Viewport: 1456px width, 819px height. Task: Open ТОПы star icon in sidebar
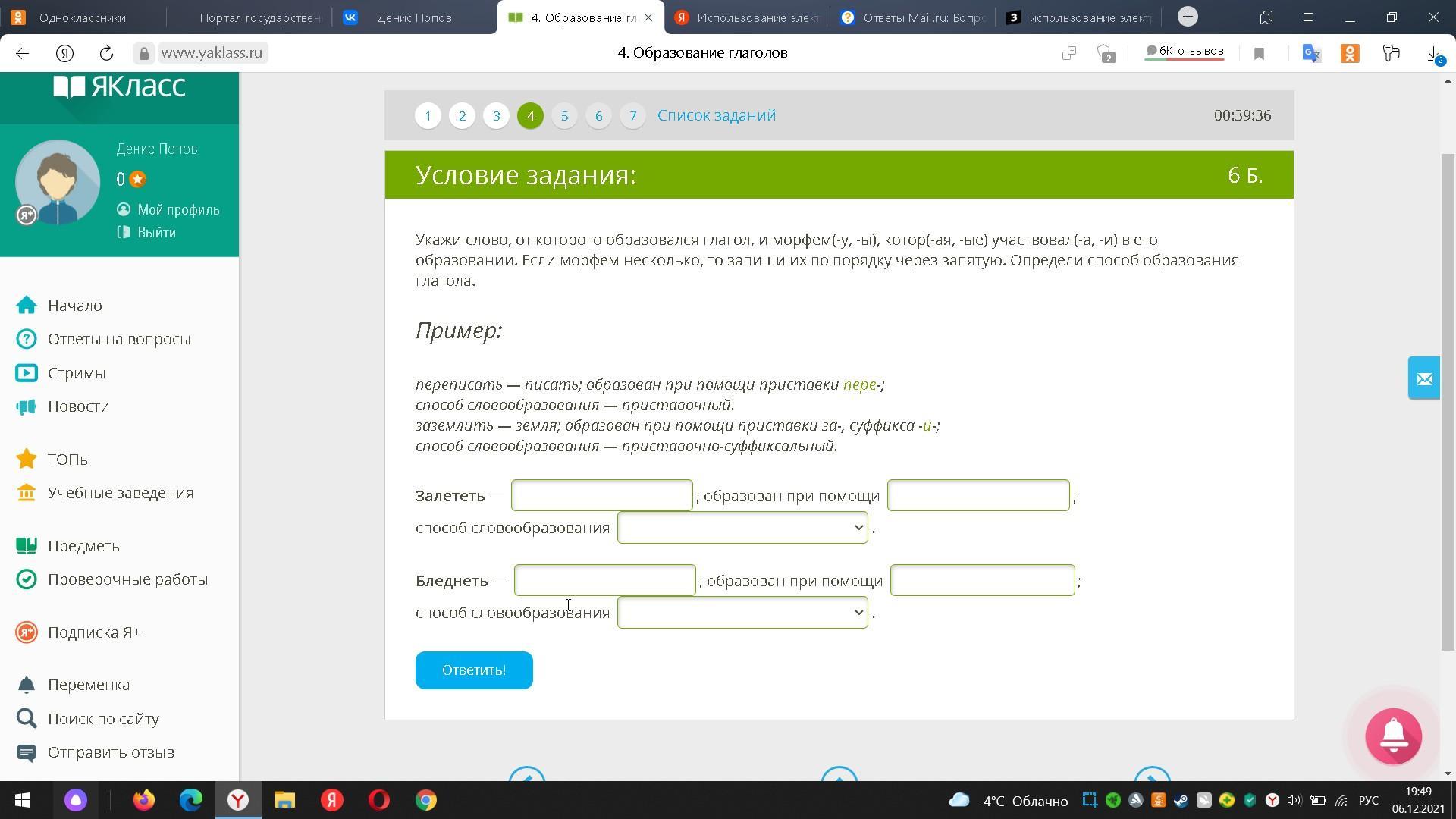click(x=27, y=460)
